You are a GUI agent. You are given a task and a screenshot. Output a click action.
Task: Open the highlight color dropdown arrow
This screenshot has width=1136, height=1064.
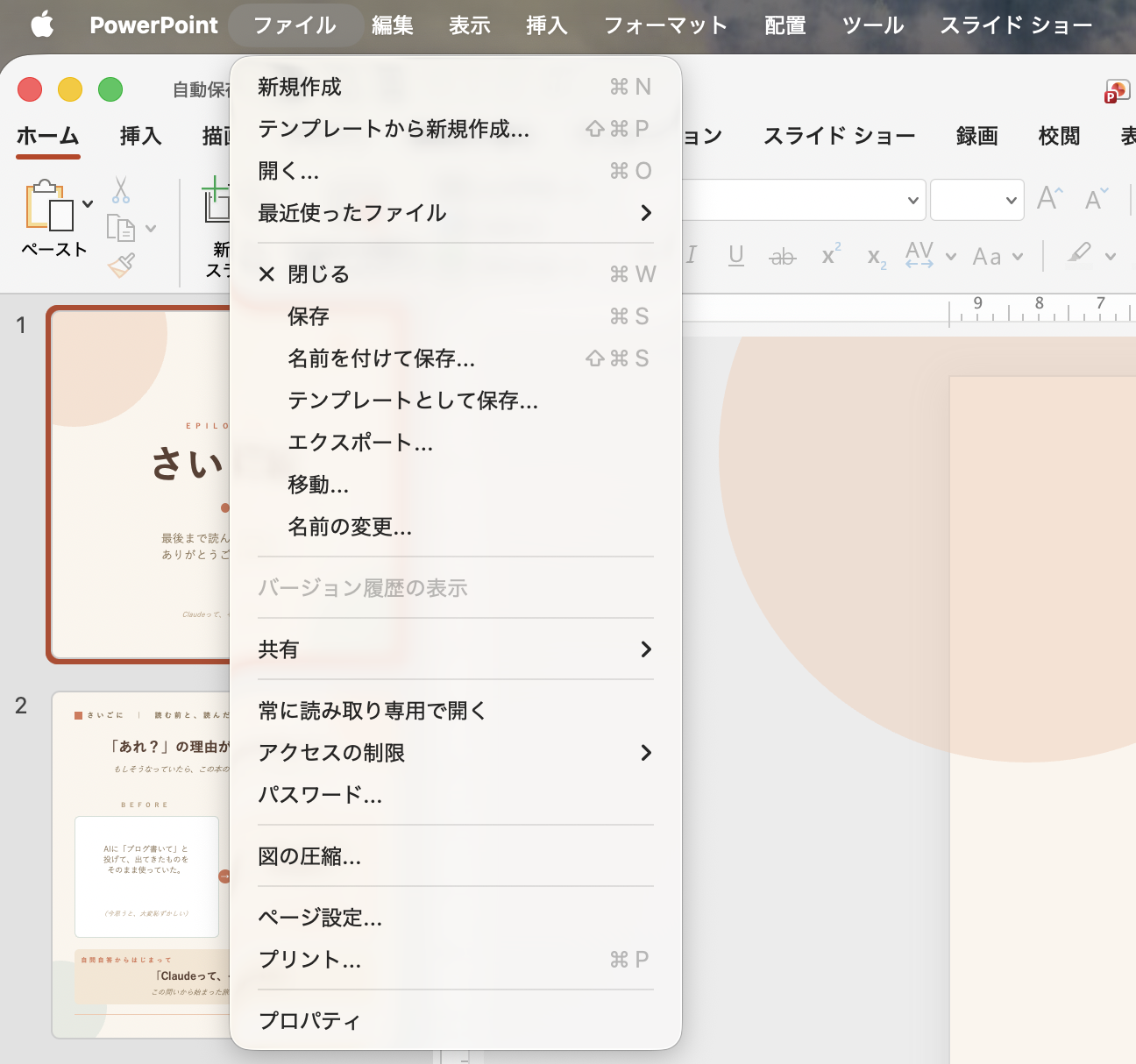coord(1111,257)
